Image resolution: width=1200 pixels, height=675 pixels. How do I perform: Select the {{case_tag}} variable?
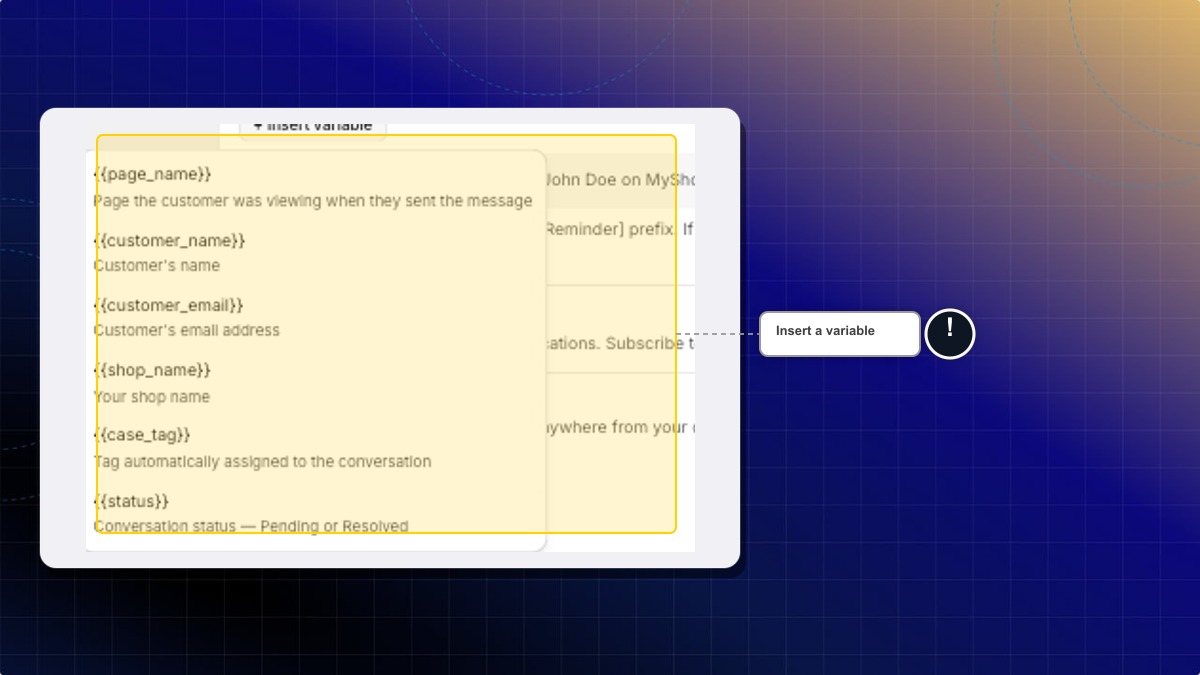pos(142,435)
